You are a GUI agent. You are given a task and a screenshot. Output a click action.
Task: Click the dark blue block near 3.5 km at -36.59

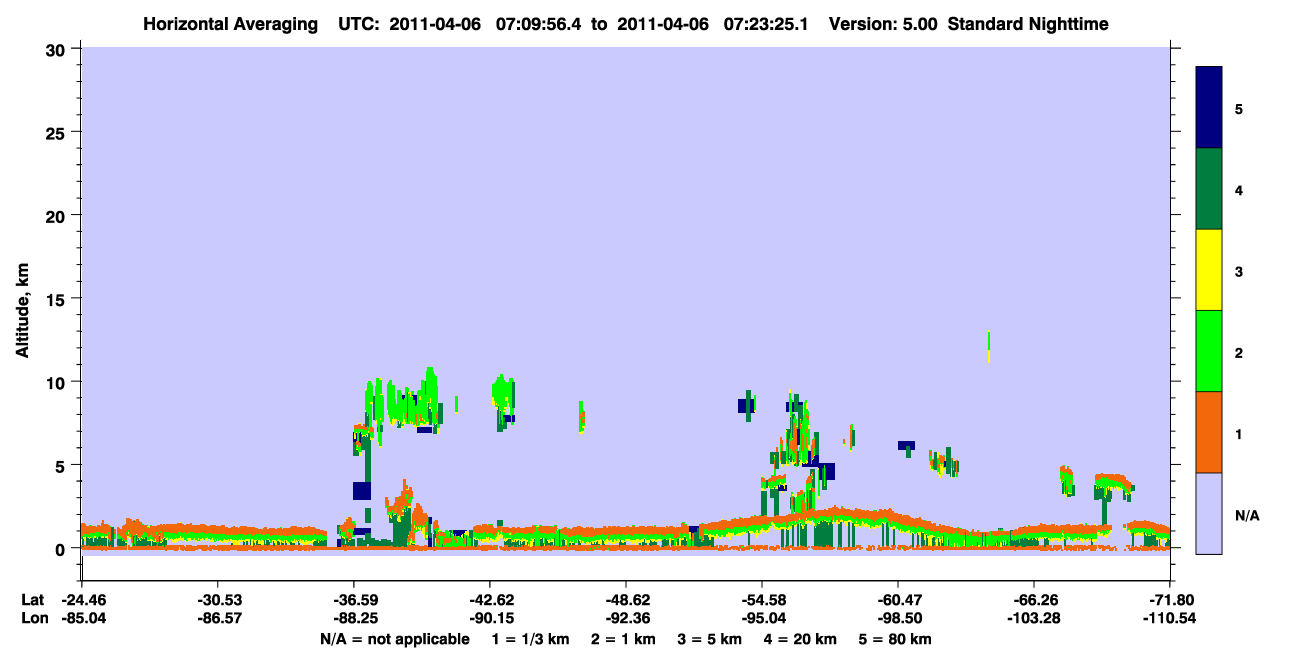[x=362, y=490]
